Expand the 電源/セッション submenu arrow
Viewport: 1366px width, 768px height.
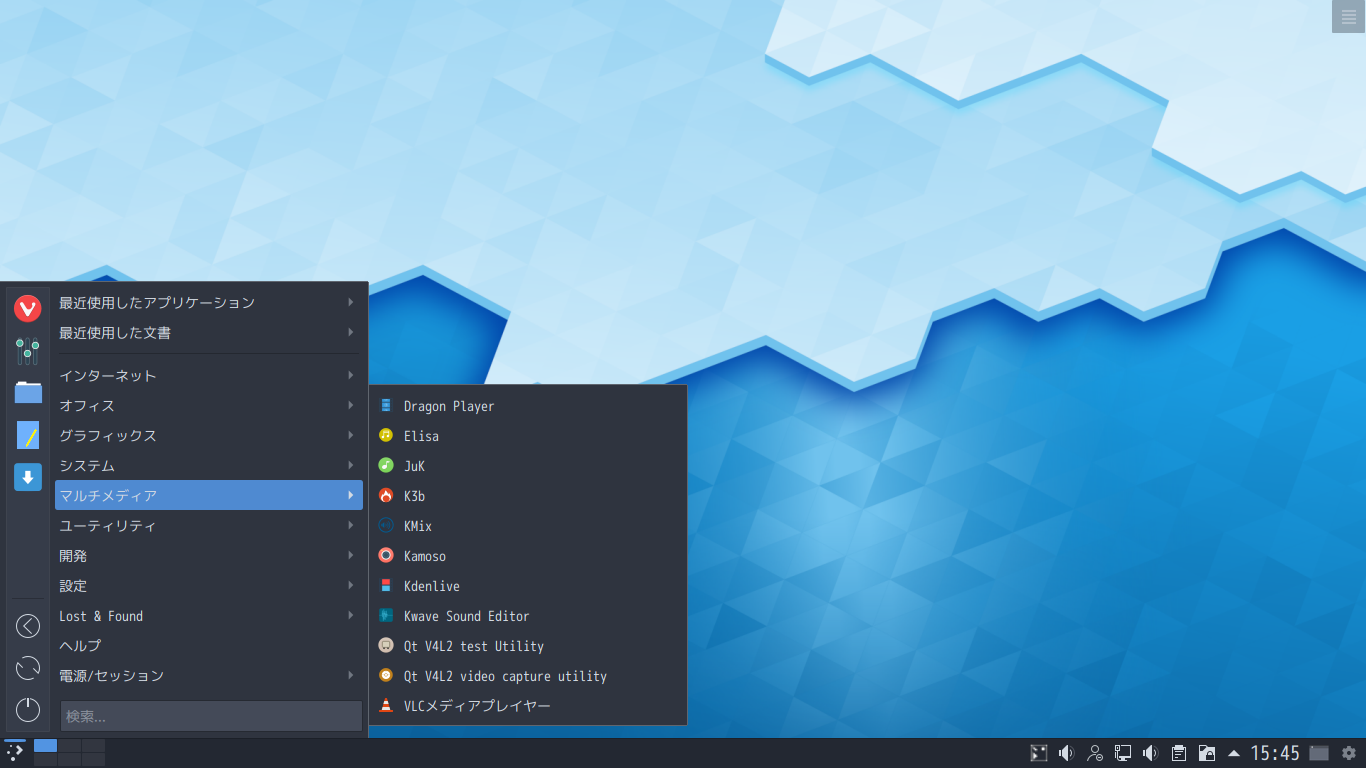click(x=351, y=675)
